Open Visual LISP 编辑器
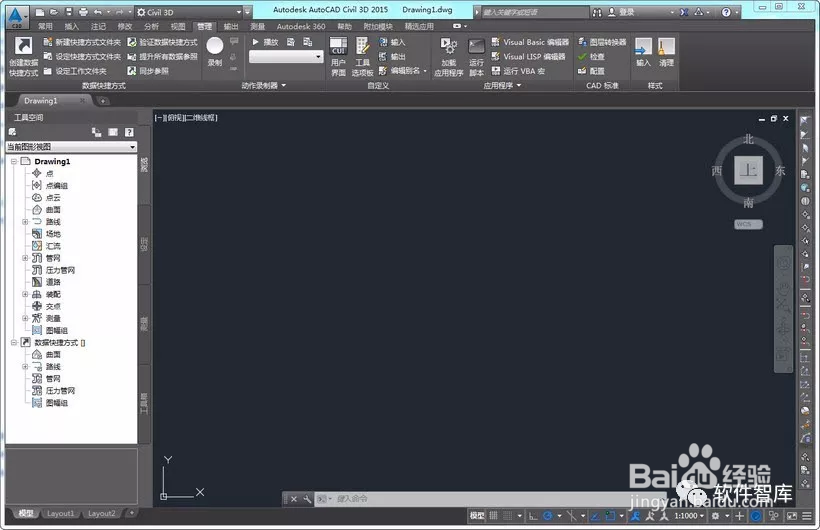Screen dimensions: 820x530 pyautogui.click(x=528, y=56)
